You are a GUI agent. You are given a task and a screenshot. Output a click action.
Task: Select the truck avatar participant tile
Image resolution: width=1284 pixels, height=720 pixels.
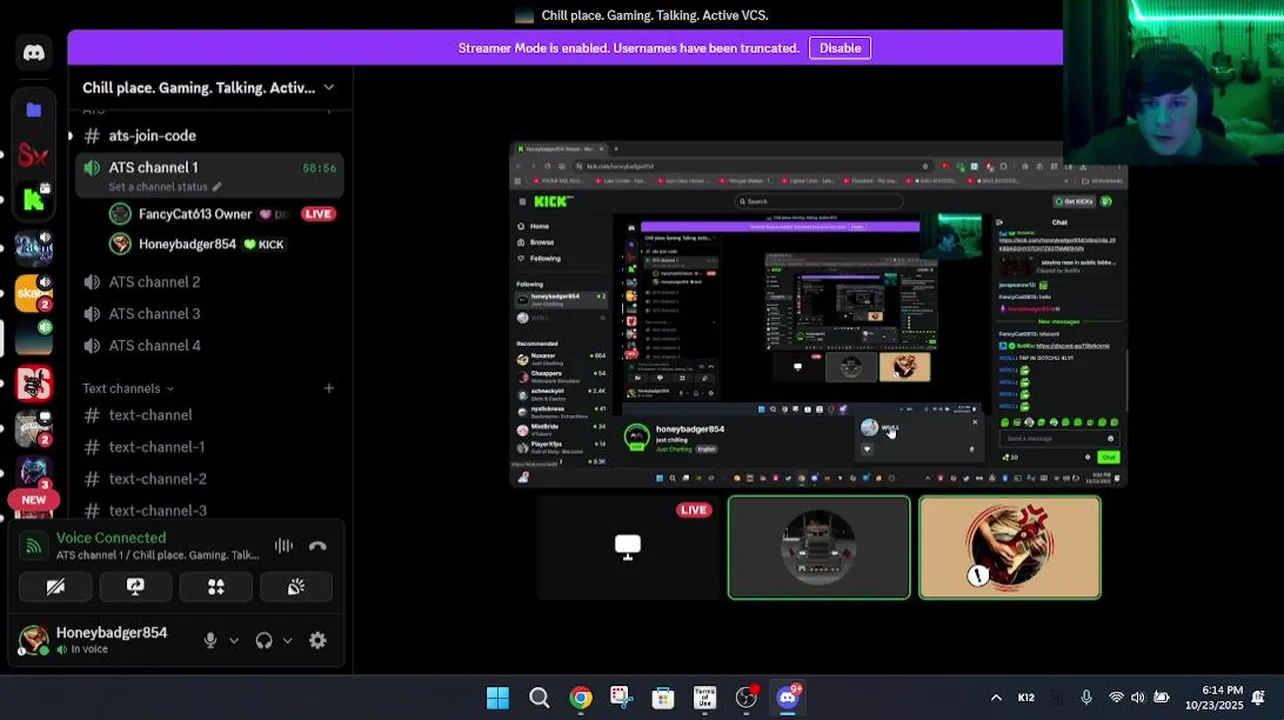819,548
